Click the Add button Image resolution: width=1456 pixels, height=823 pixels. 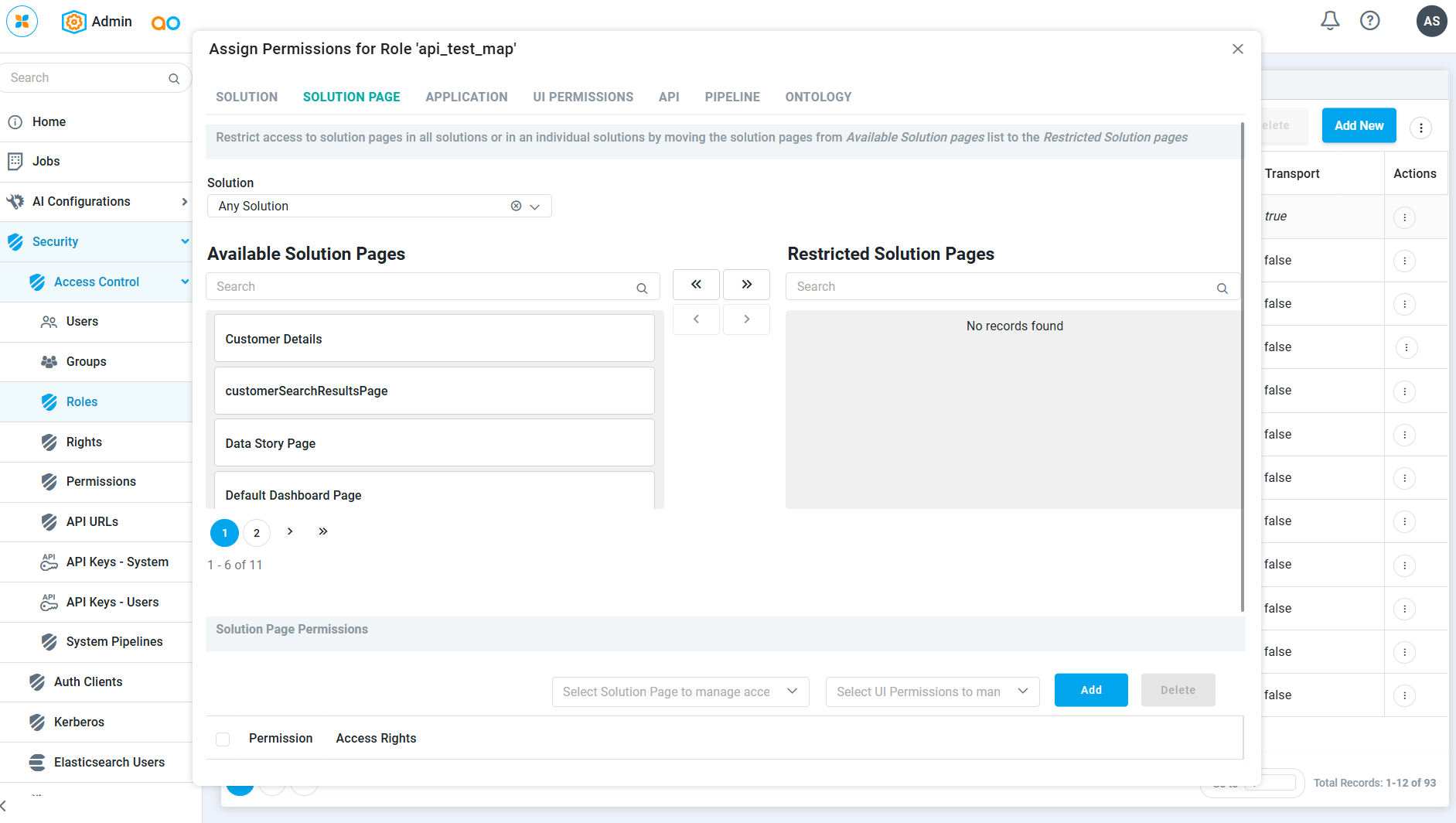[x=1091, y=690]
